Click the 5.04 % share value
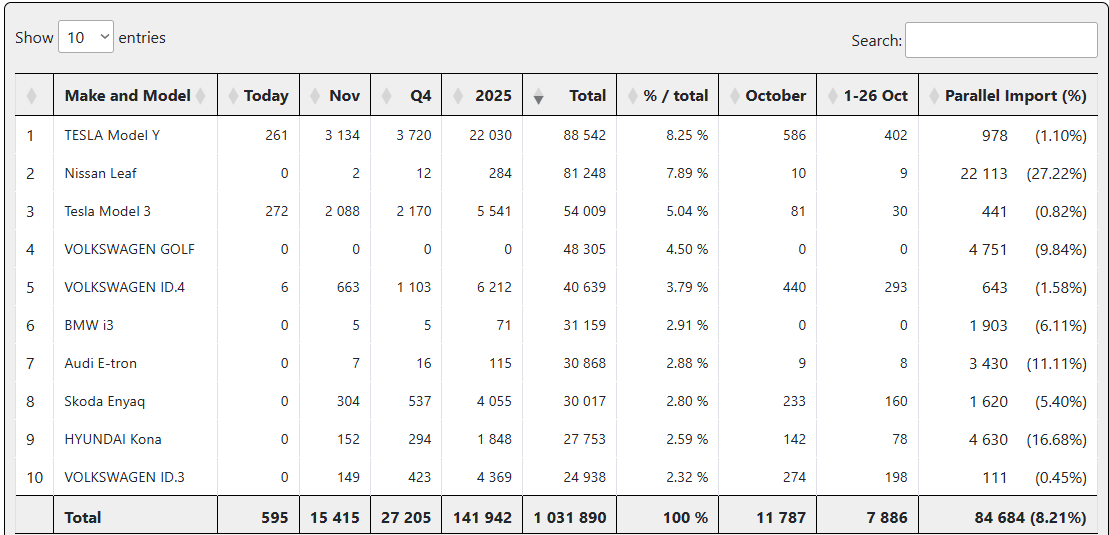 point(686,211)
